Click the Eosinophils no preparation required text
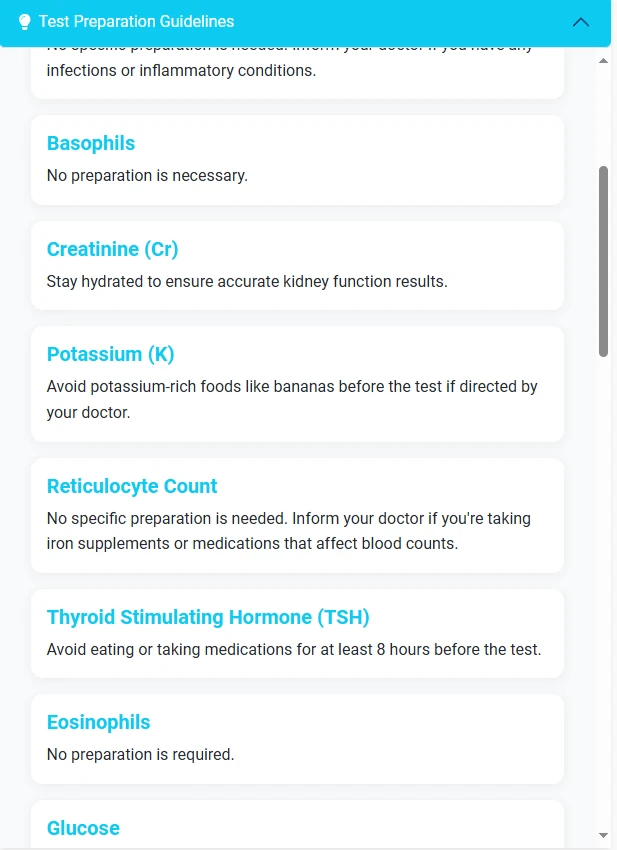Image resolution: width=617 pixels, height=850 pixels. coord(140,755)
